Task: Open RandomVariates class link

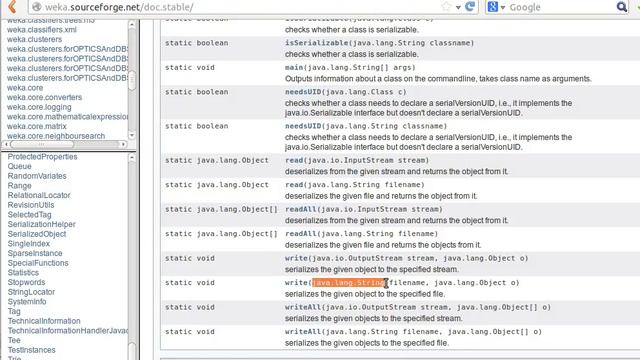Action: [37, 176]
